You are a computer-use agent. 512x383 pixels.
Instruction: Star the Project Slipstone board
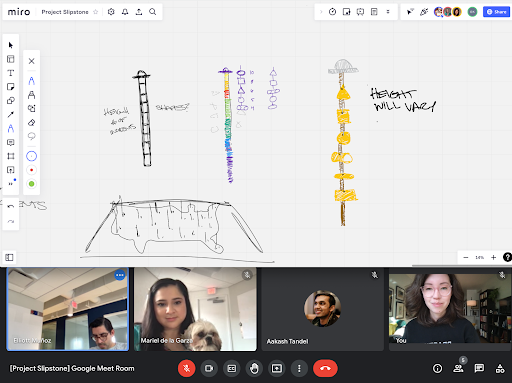[96, 12]
